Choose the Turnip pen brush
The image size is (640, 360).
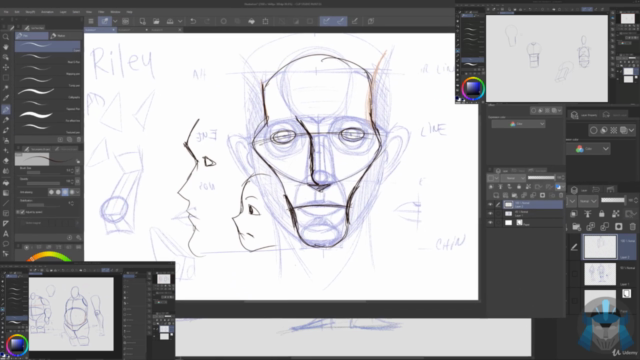coord(48,81)
